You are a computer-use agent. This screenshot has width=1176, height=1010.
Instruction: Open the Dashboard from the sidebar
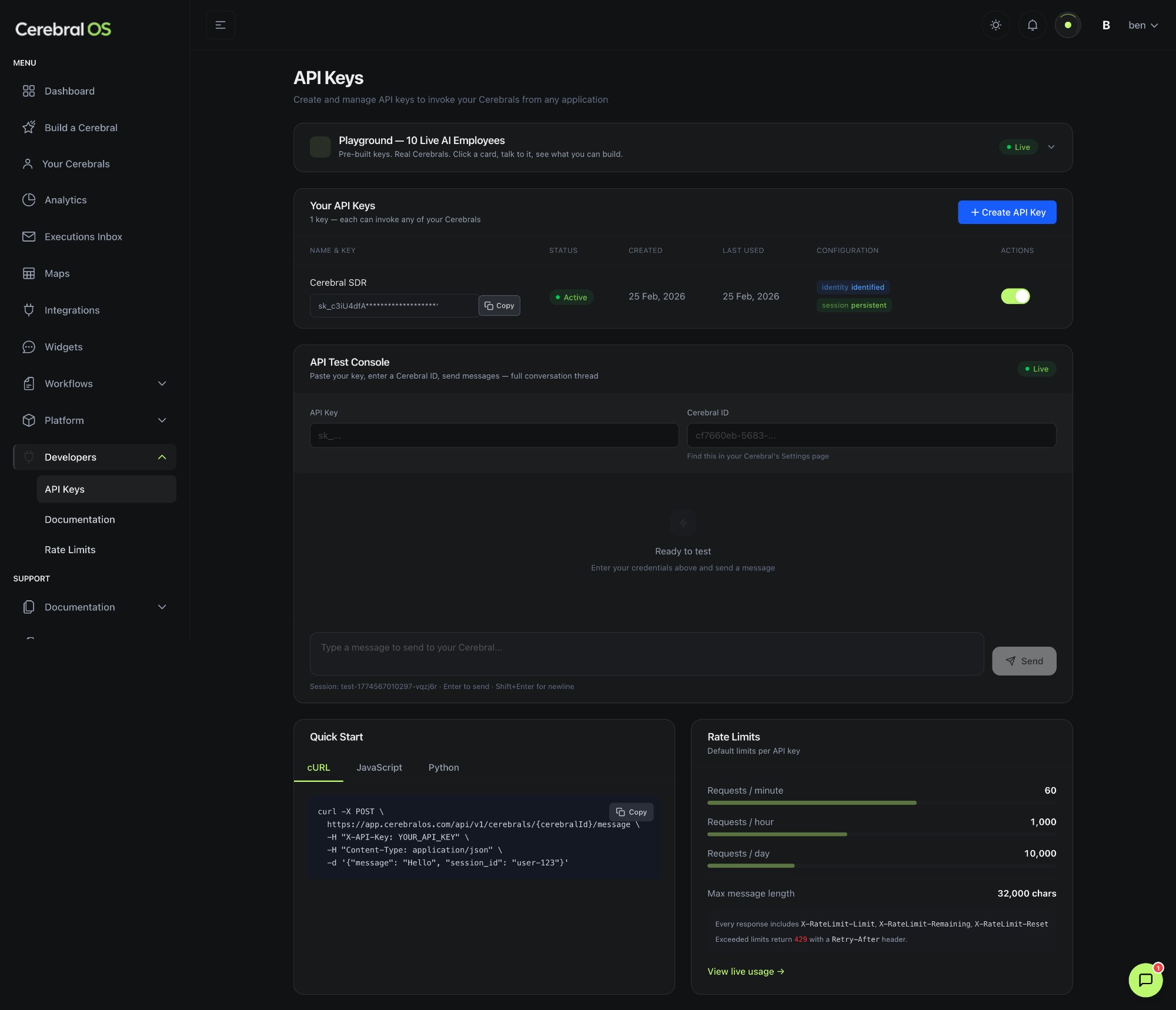[69, 91]
